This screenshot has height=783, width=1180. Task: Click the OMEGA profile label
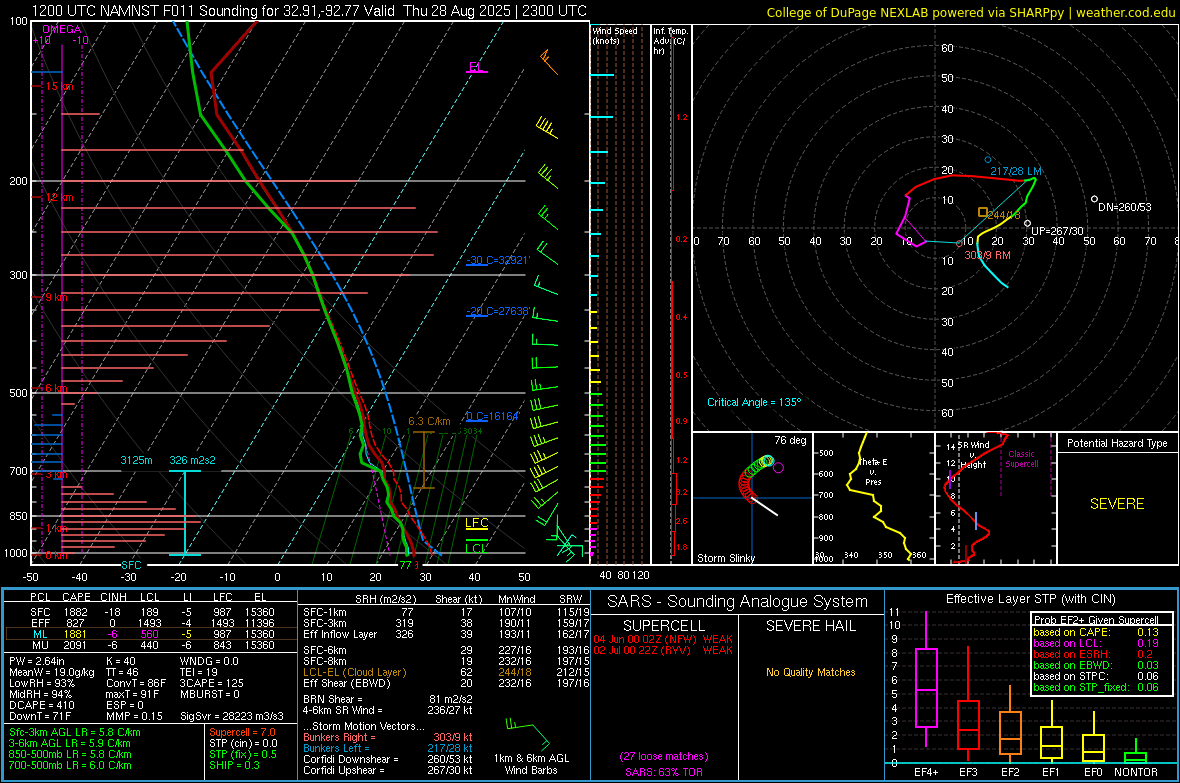point(62,29)
